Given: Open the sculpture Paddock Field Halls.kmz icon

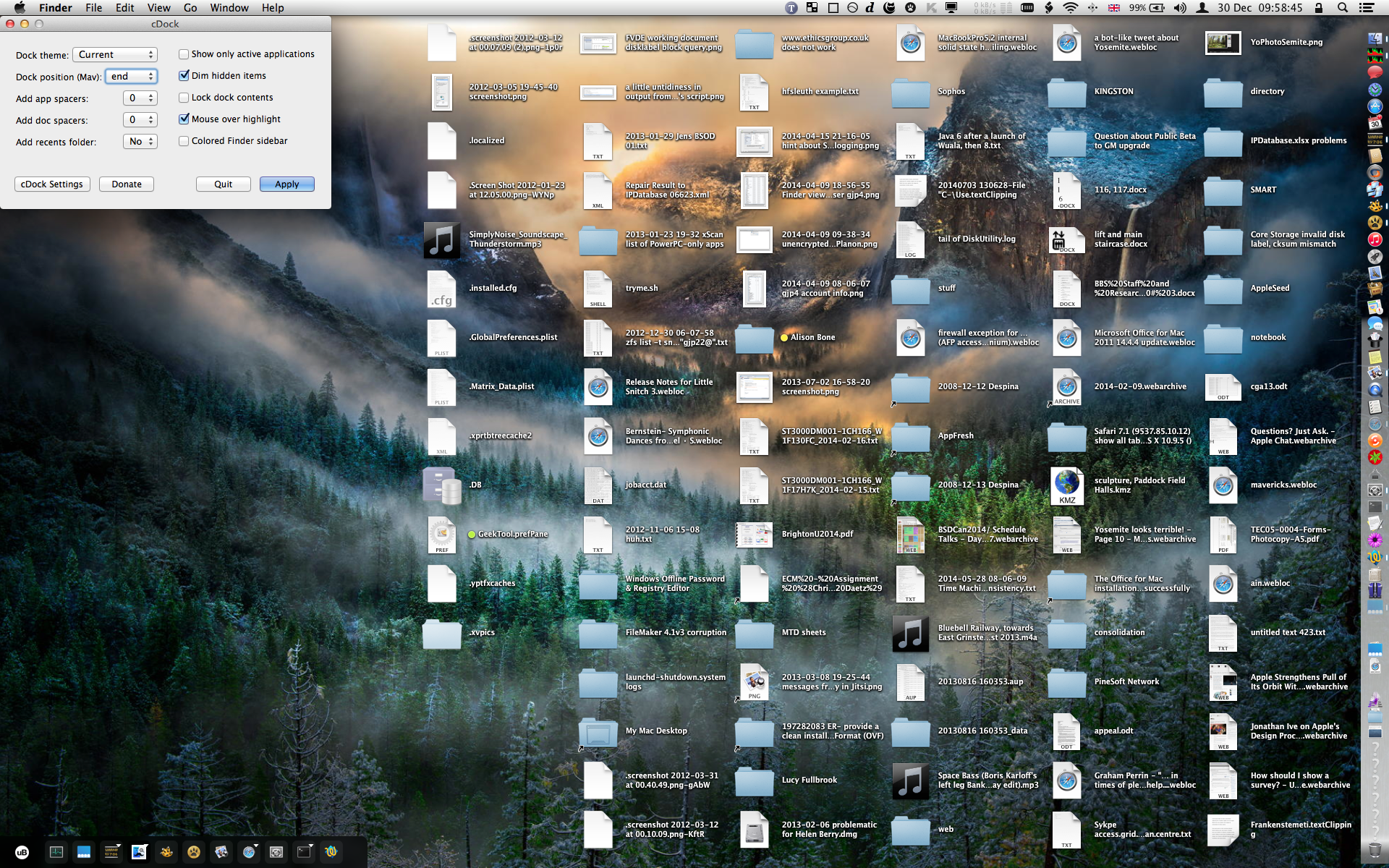Looking at the screenshot, I should click(x=1066, y=485).
